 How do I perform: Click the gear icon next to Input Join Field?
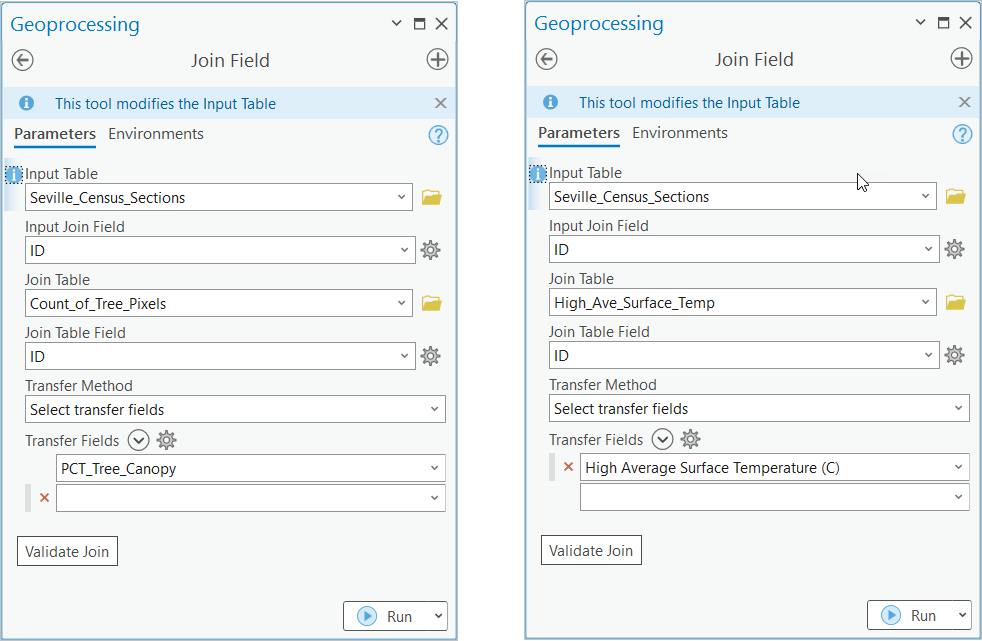pos(430,250)
